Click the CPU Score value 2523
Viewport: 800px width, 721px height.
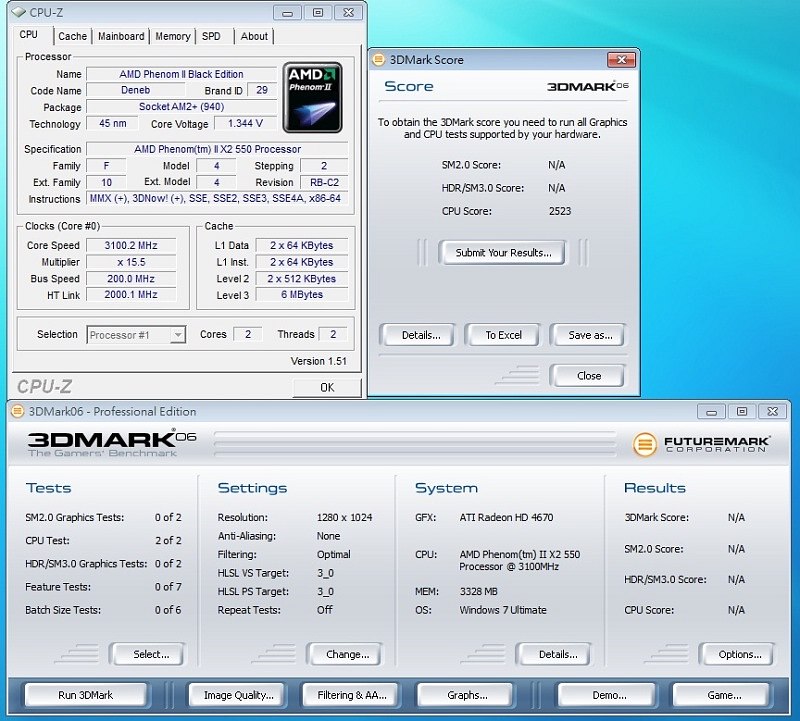(x=560, y=211)
